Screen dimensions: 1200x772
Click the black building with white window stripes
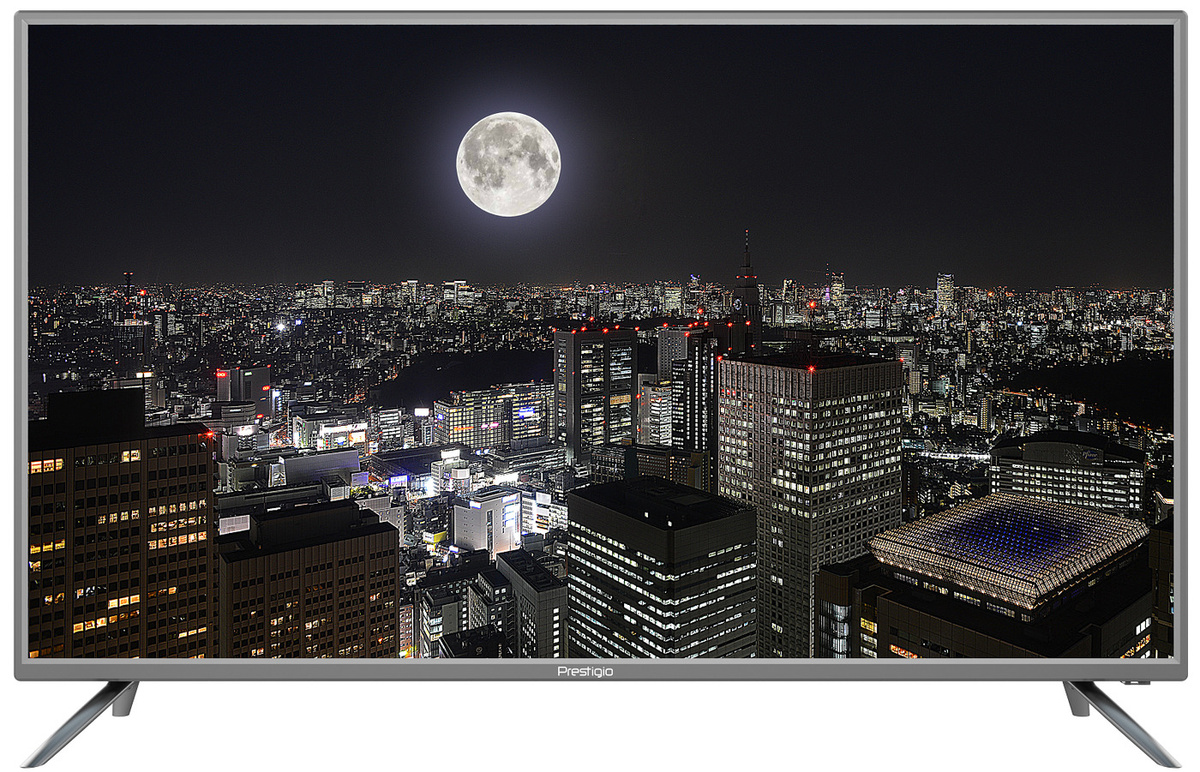tap(660, 580)
